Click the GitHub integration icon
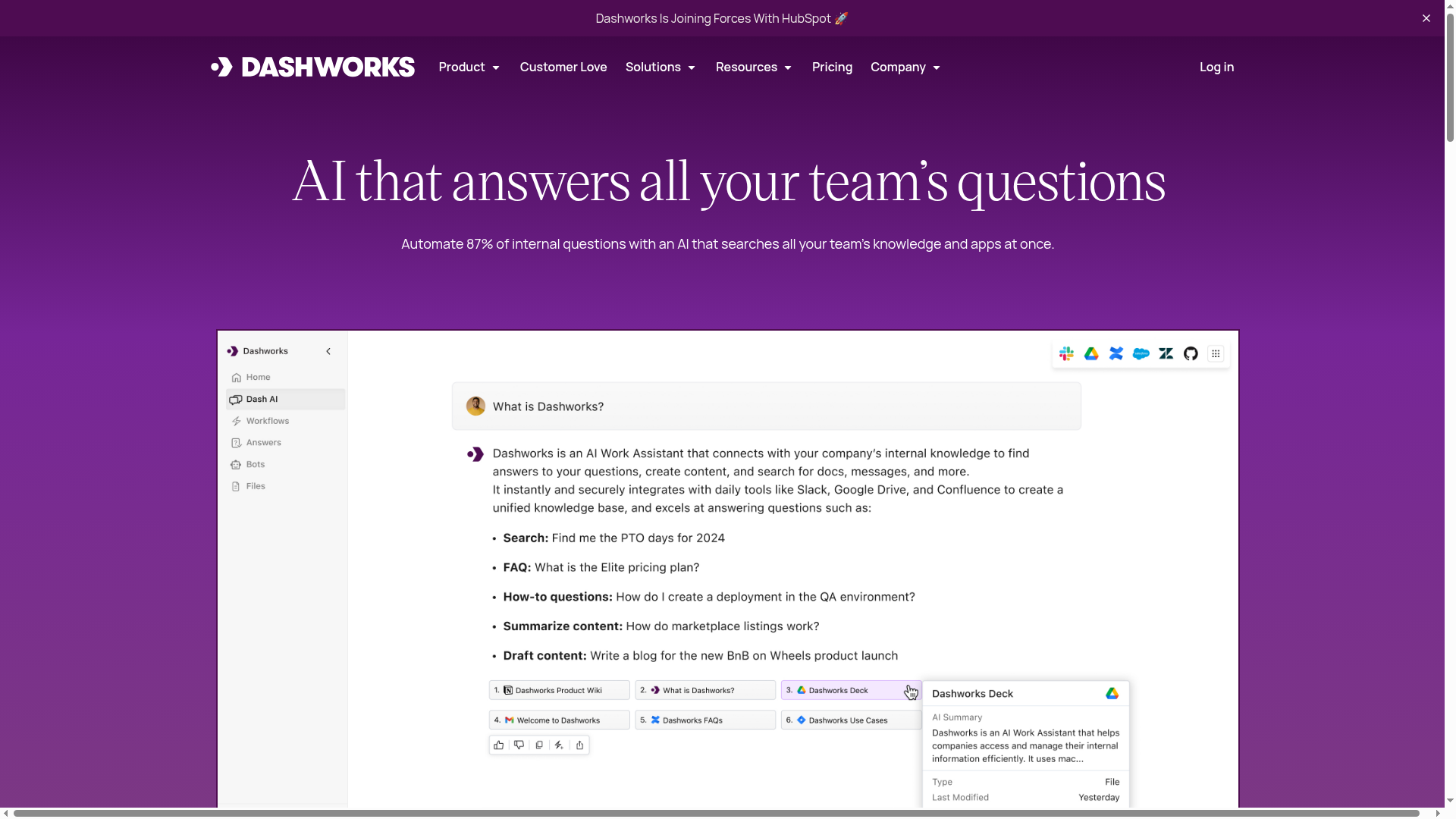1456x819 pixels. (x=1191, y=353)
